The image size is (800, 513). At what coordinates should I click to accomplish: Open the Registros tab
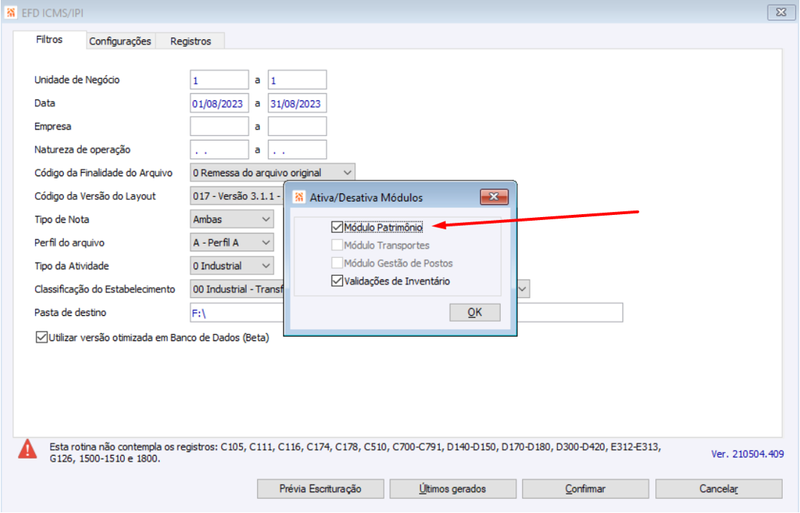[x=190, y=41]
